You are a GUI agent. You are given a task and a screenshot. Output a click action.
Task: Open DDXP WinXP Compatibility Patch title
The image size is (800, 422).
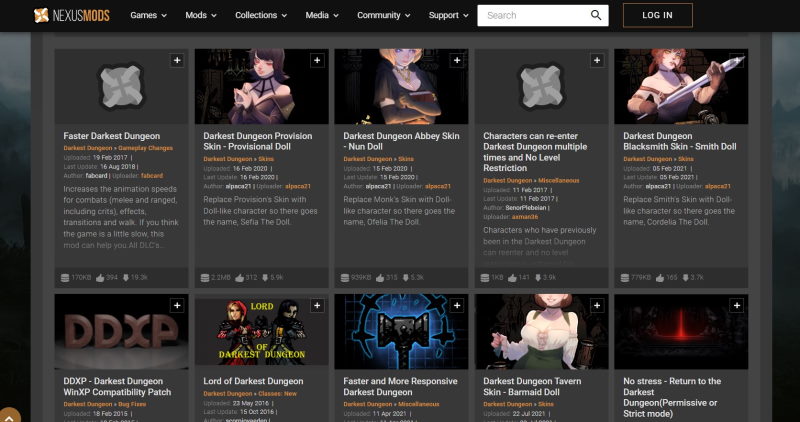(x=117, y=387)
